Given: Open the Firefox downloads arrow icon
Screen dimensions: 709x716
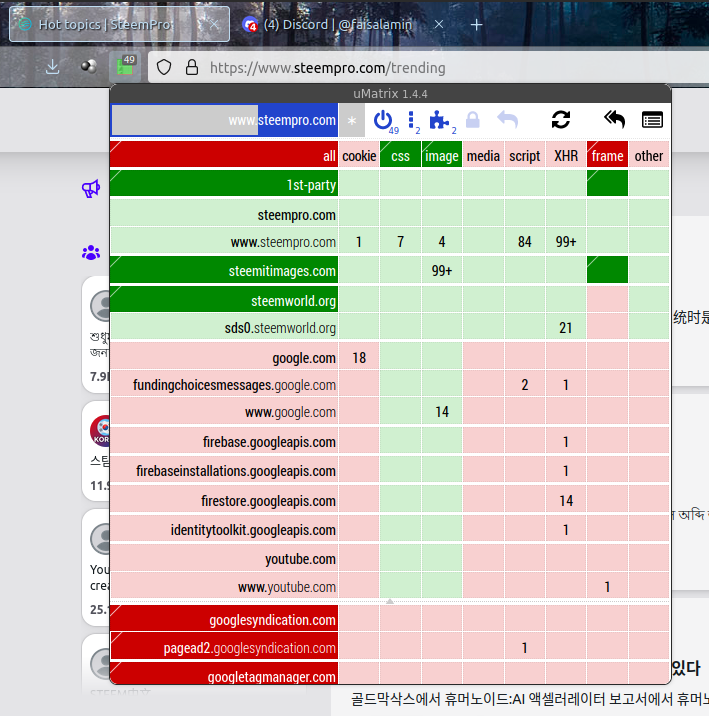Looking at the screenshot, I should coord(53,67).
